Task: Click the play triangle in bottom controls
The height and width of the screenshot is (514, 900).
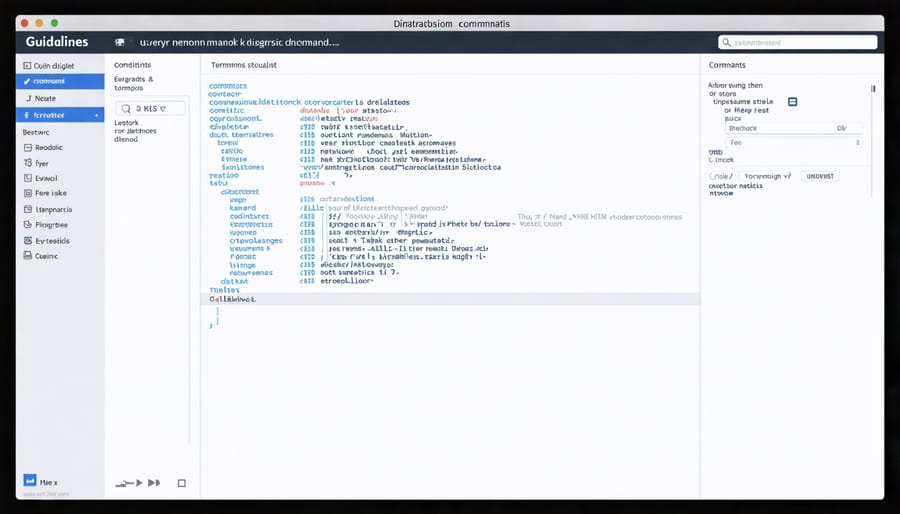Action: [x=138, y=483]
